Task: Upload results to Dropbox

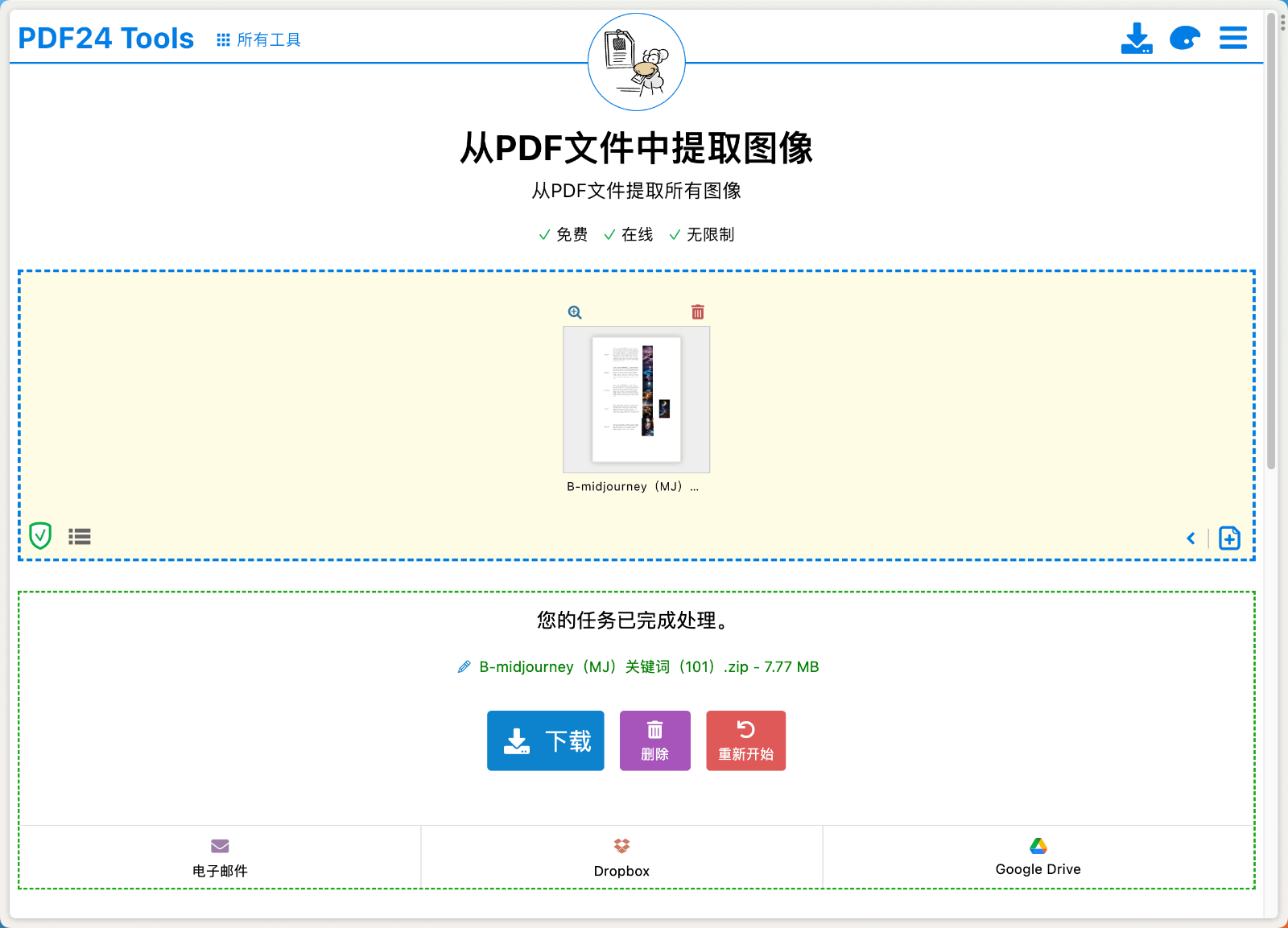Action: [621, 856]
